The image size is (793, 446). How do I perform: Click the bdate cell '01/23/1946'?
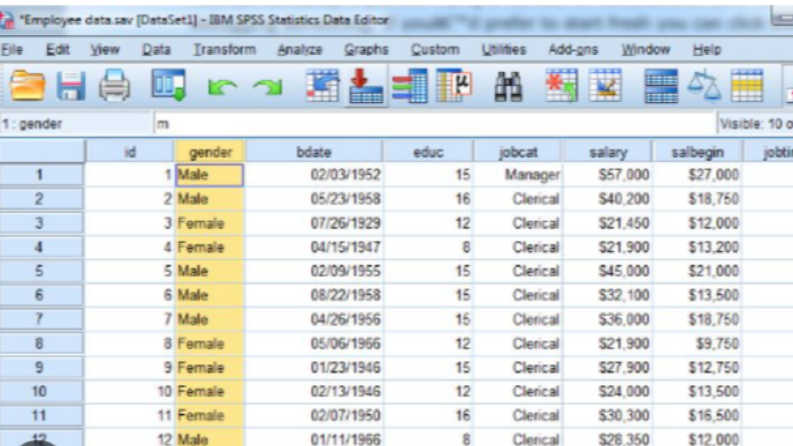(x=314, y=368)
